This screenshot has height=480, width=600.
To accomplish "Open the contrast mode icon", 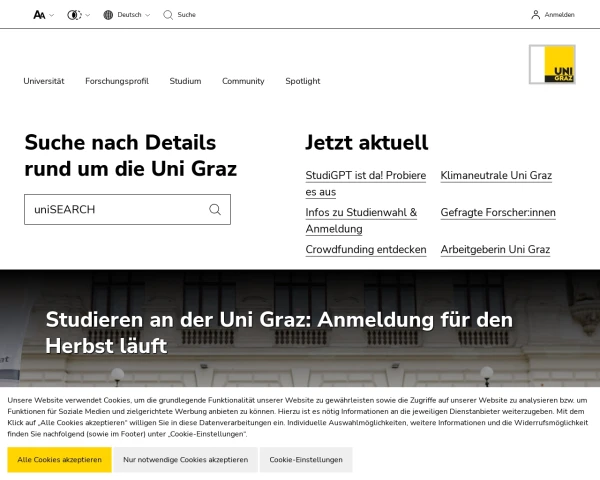I will pos(74,15).
